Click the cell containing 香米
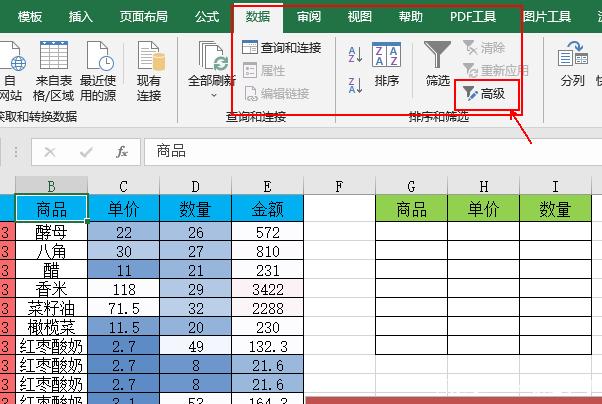Image resolution: width=602 pixels, height=404 pixels. pos(51,289)
